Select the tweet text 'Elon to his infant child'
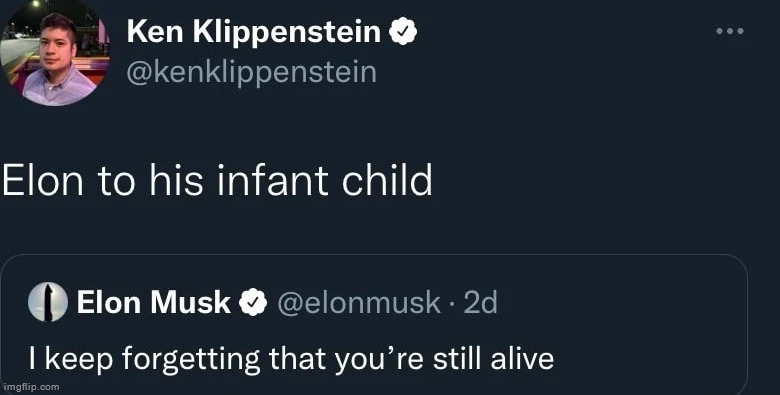The image size is (780, 395). [217, 180]
